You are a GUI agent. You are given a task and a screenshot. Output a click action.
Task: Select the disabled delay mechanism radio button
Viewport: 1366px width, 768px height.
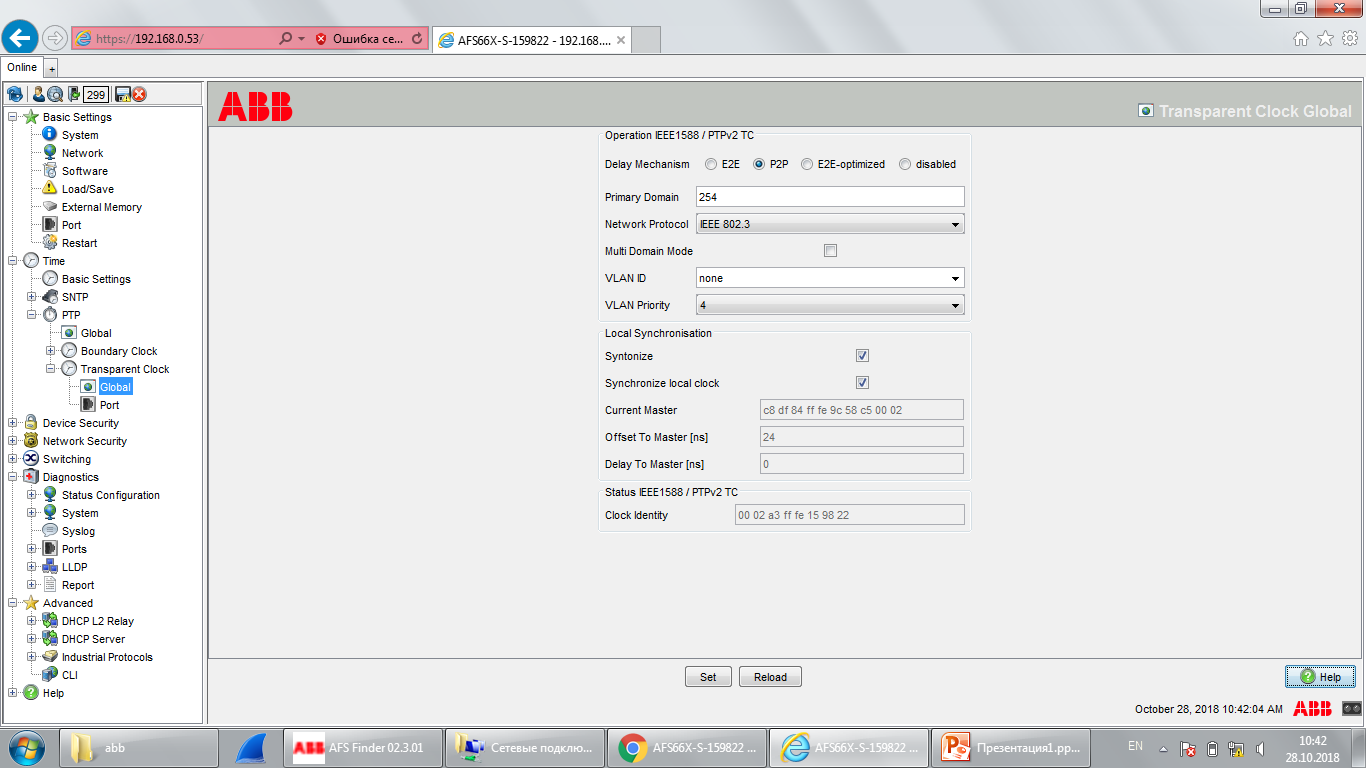click(905, 164)
